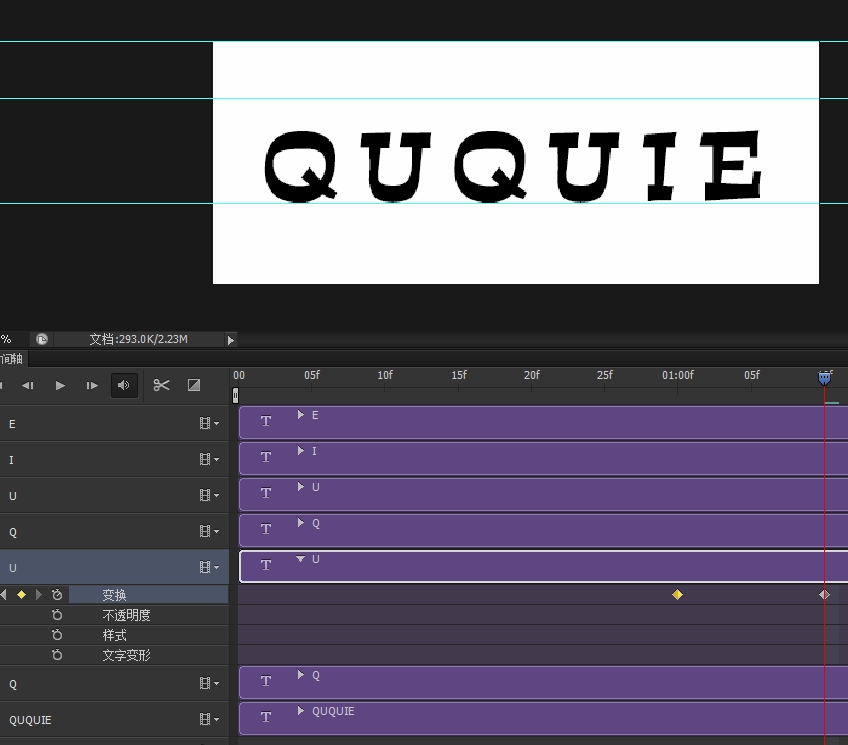Expand the E clip properties triangle

pyautogui.click(x=300, y=415)
